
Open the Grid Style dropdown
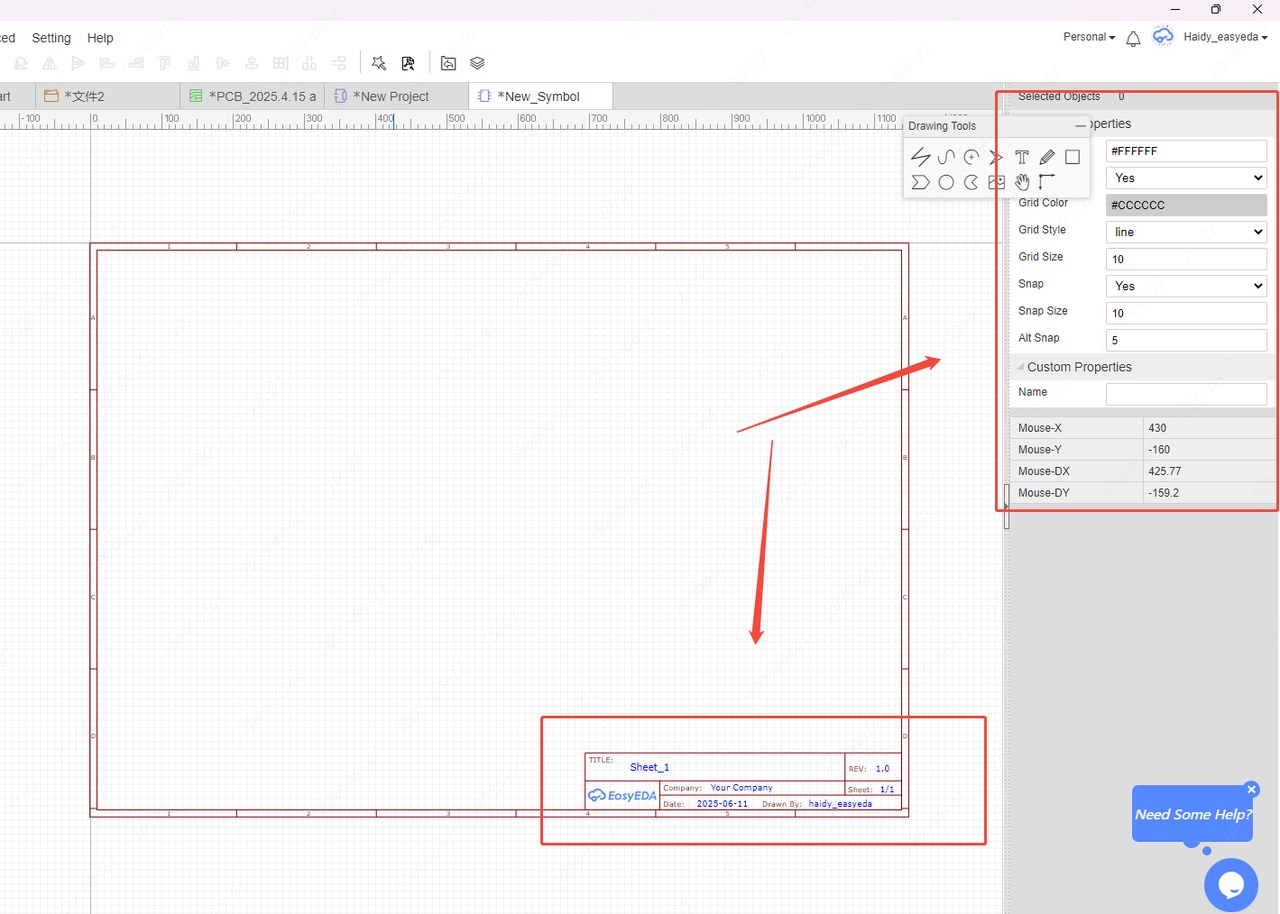pyautogui.click(x=1186, y=232)
